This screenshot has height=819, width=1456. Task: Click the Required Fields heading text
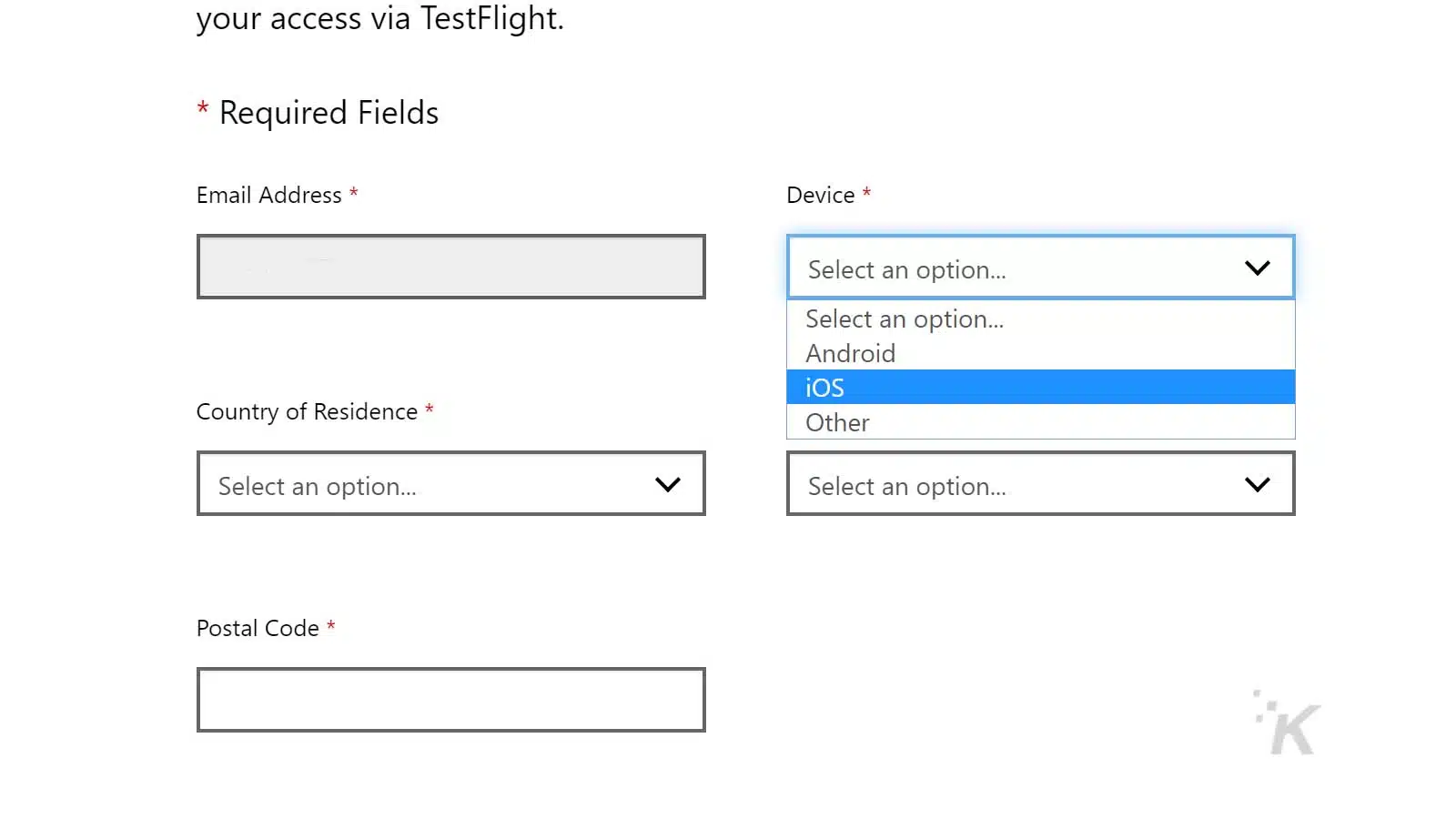coord(329,113)
